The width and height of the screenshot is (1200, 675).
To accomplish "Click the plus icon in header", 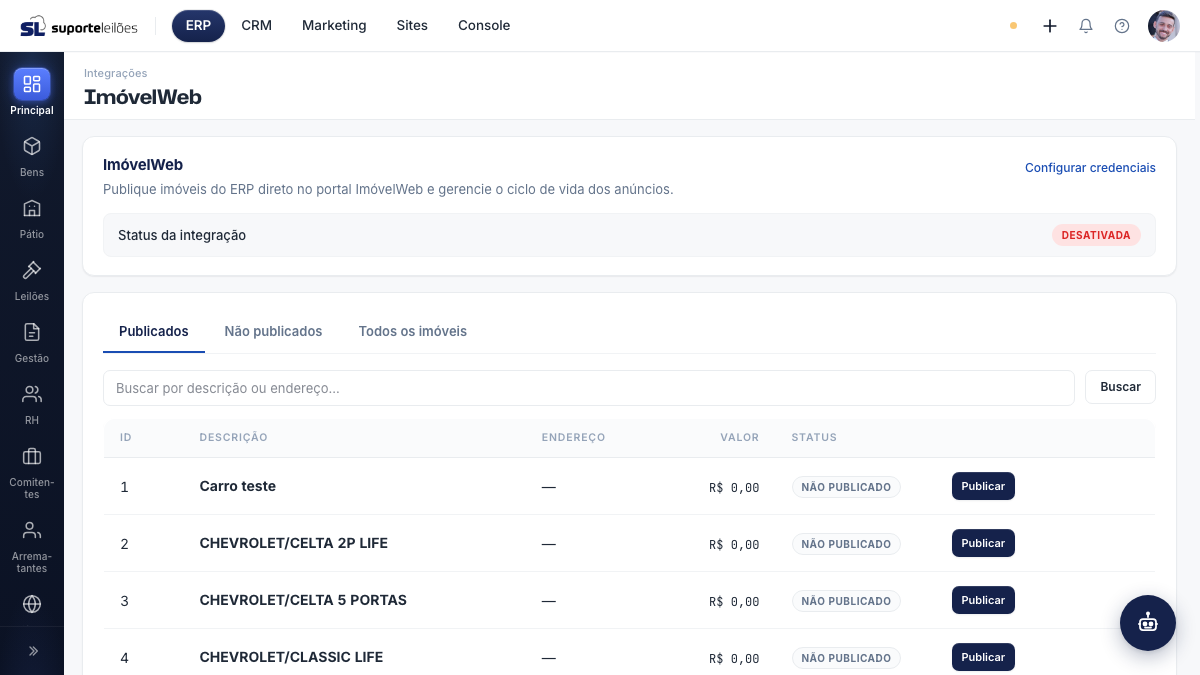I will 1050,26.
